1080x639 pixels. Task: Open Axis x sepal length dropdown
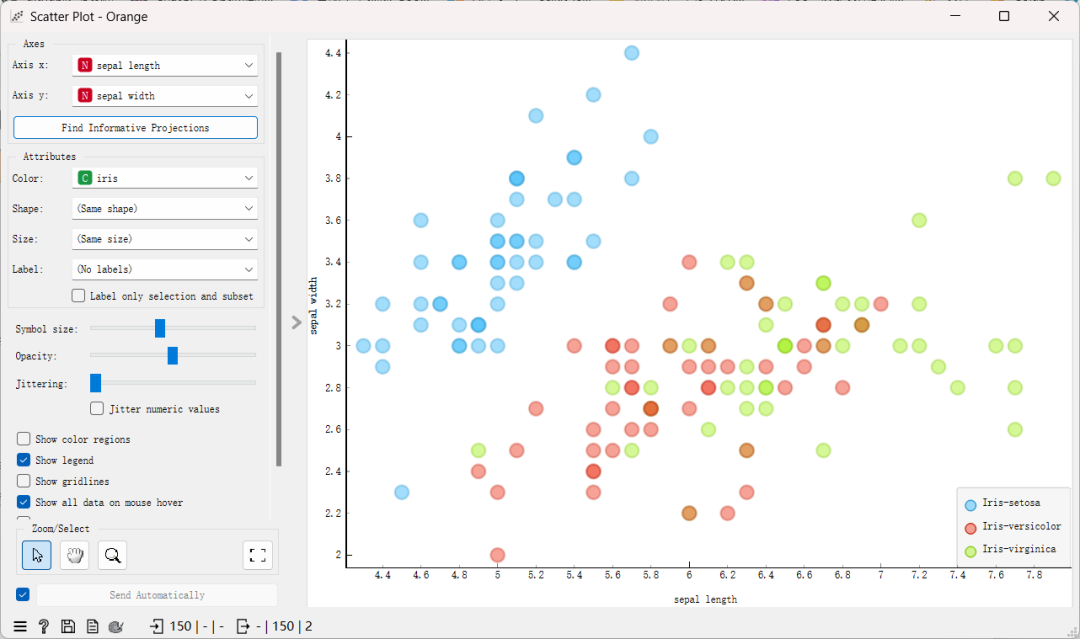(x=165, y=65)
